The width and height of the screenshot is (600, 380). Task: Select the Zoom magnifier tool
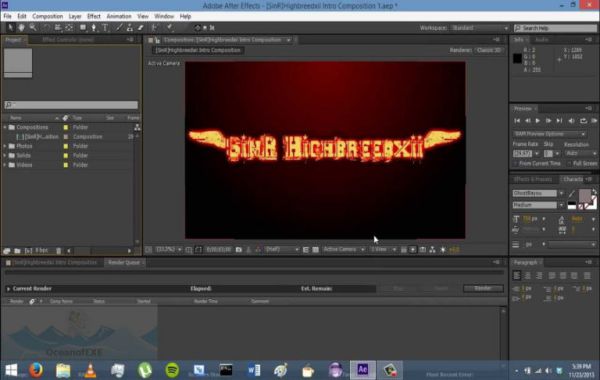[x=33, y=28]
